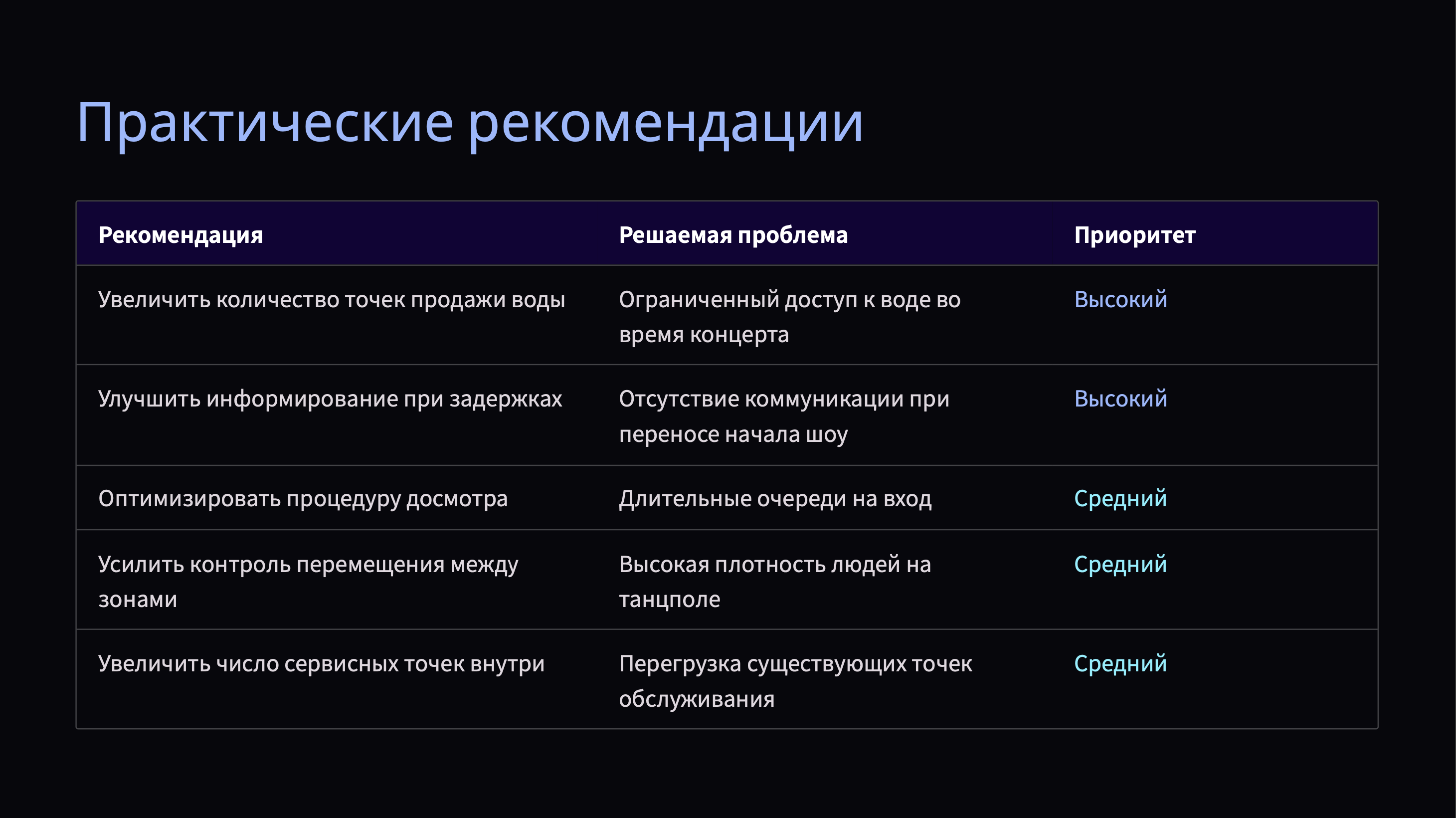Select cell 'Высокая плотность людей на танцполе'
Image resolution: width=1456 pixels, height=818 pixels.
point(775,581)
